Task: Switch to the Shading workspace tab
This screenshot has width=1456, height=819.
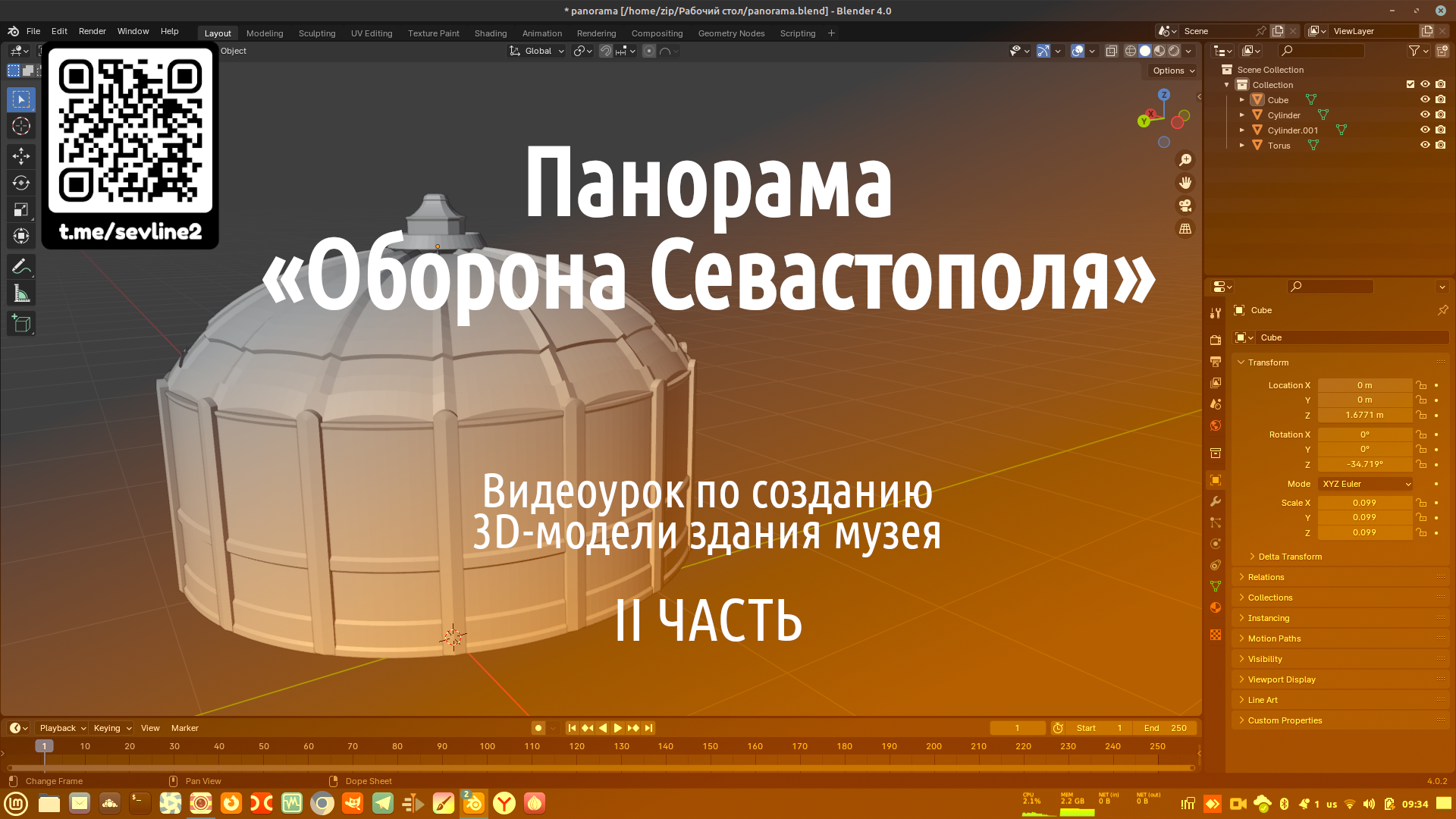Action: (x=490, y=33)
